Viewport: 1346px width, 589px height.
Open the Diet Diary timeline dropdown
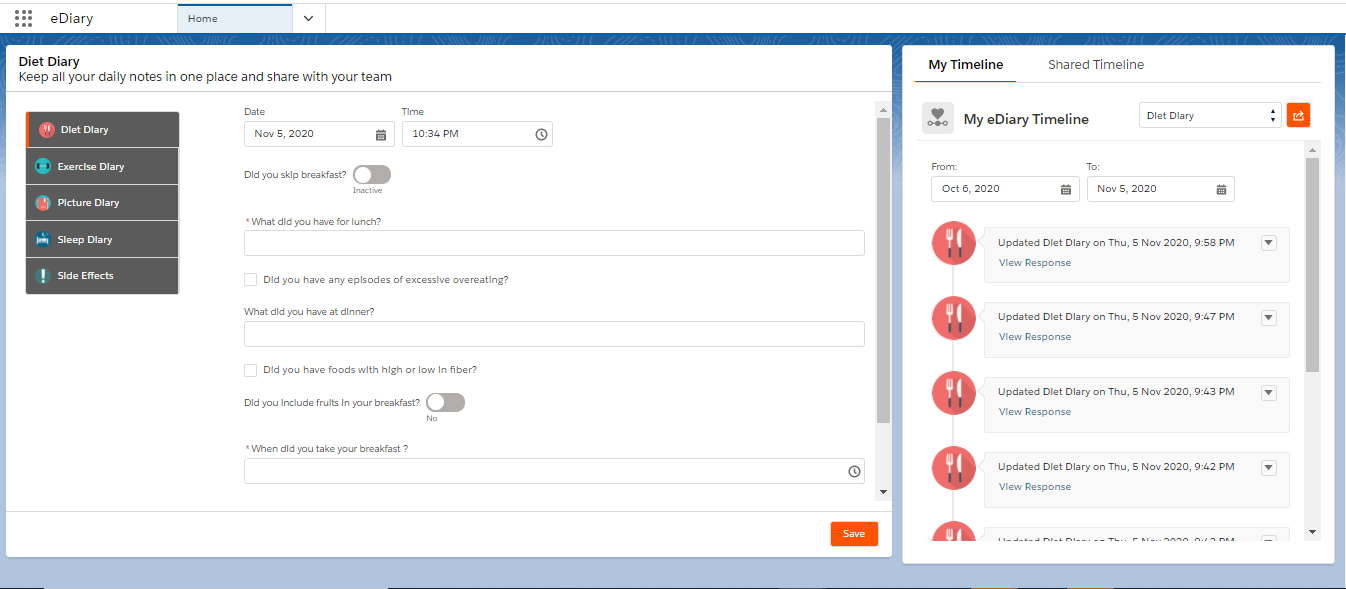(1210, 116)
